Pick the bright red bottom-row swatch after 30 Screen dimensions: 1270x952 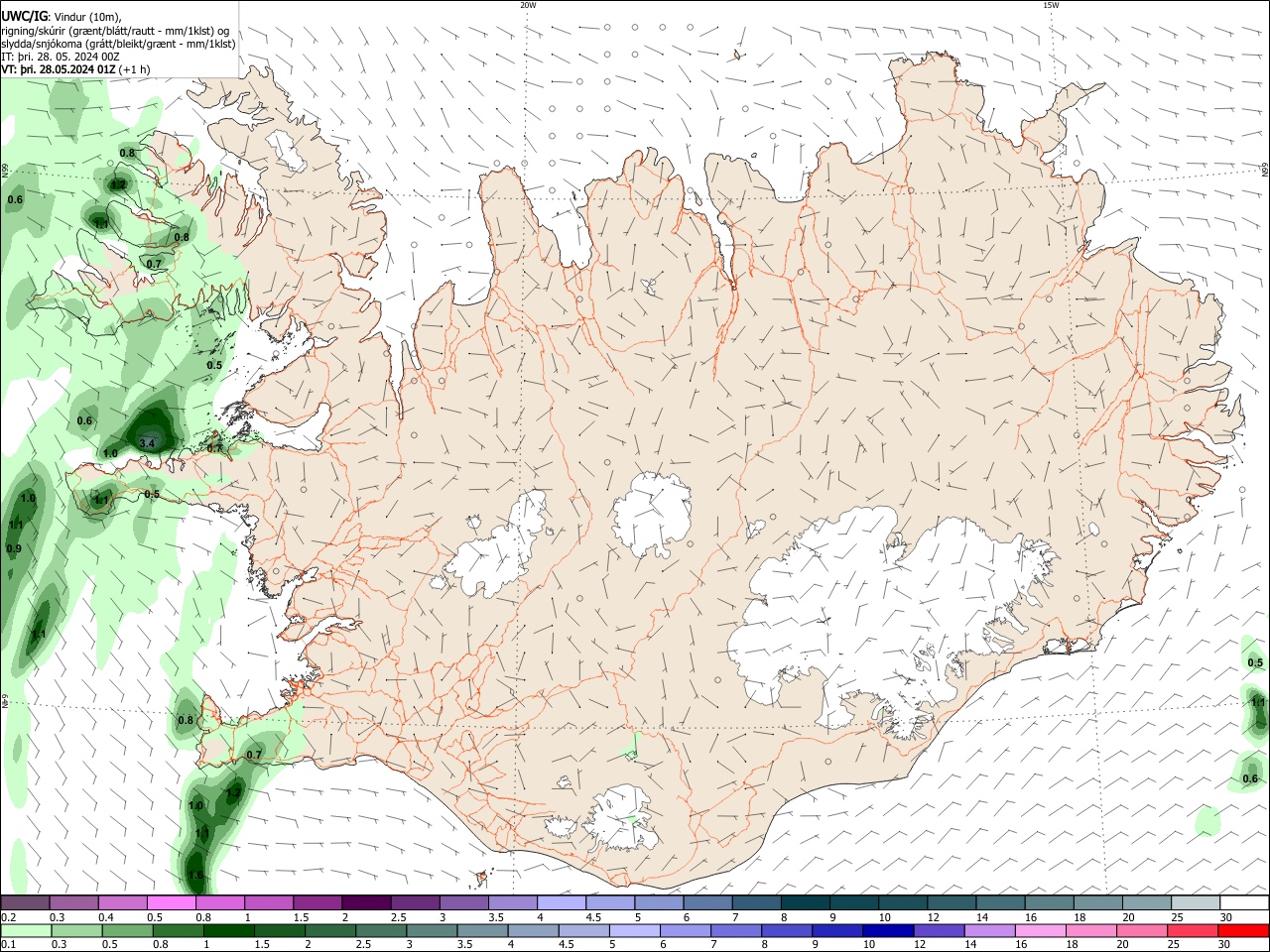pyautogui.click(x=1242, y=930)
